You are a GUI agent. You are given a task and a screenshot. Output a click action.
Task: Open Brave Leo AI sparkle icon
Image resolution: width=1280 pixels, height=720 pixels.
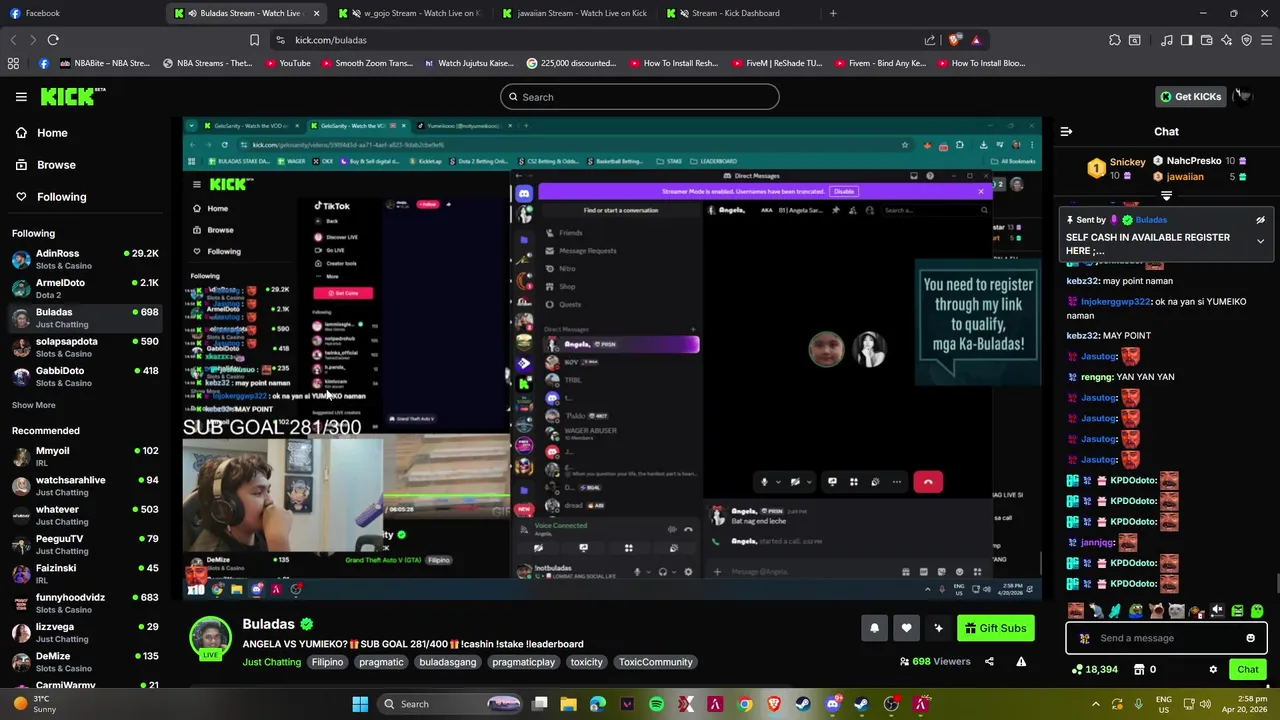tap(1226, 40)
